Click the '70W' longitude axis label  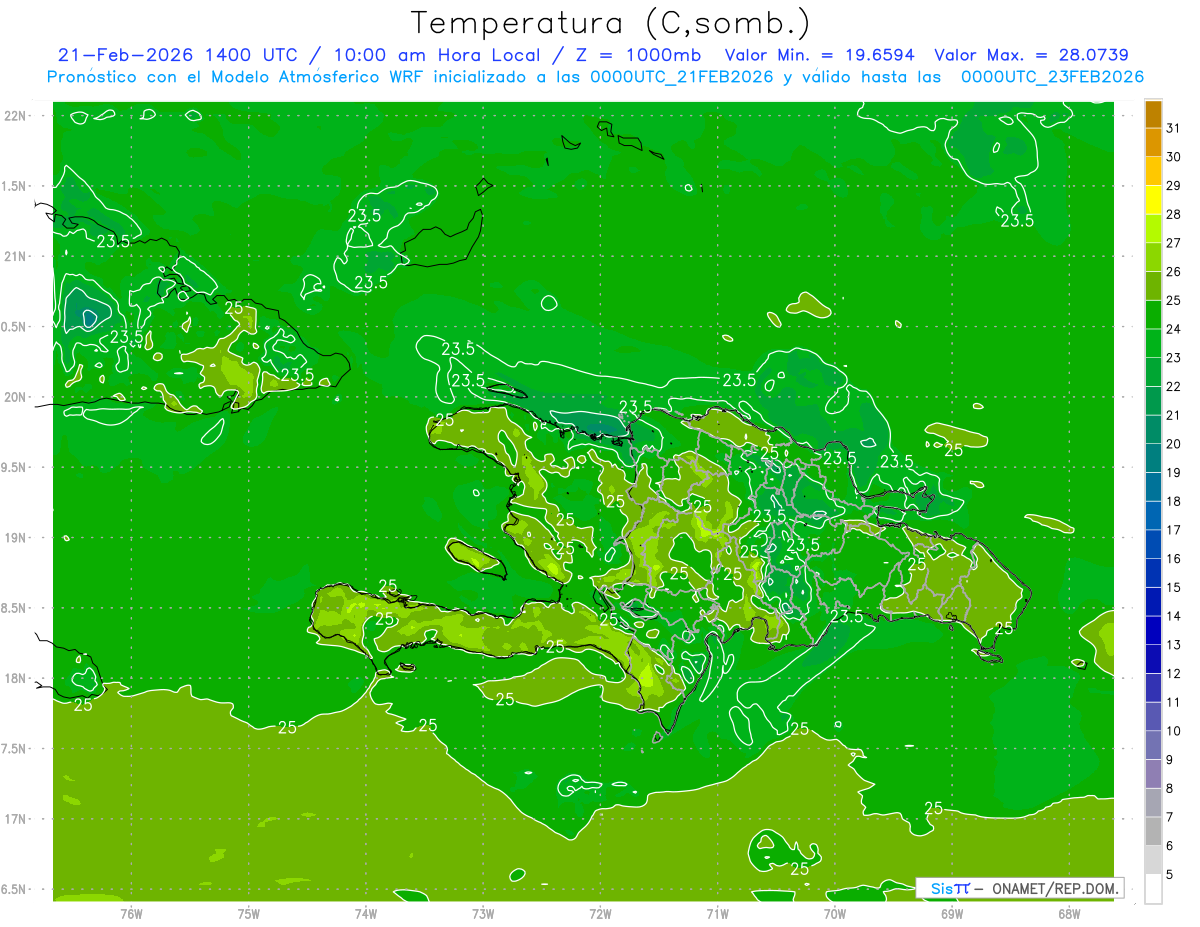click(835, 913)
